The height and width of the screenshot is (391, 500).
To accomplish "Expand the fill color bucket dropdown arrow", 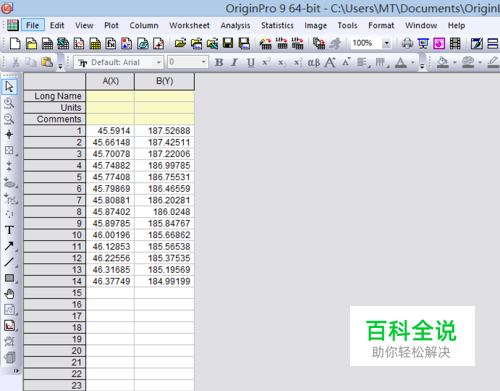I will coord(454,62).
